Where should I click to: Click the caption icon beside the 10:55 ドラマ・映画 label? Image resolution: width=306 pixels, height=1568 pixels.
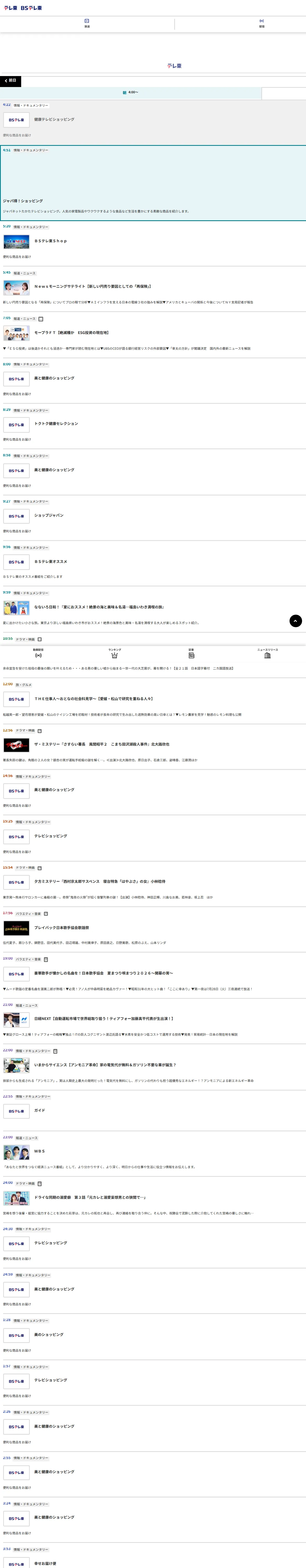coord(39,639)
